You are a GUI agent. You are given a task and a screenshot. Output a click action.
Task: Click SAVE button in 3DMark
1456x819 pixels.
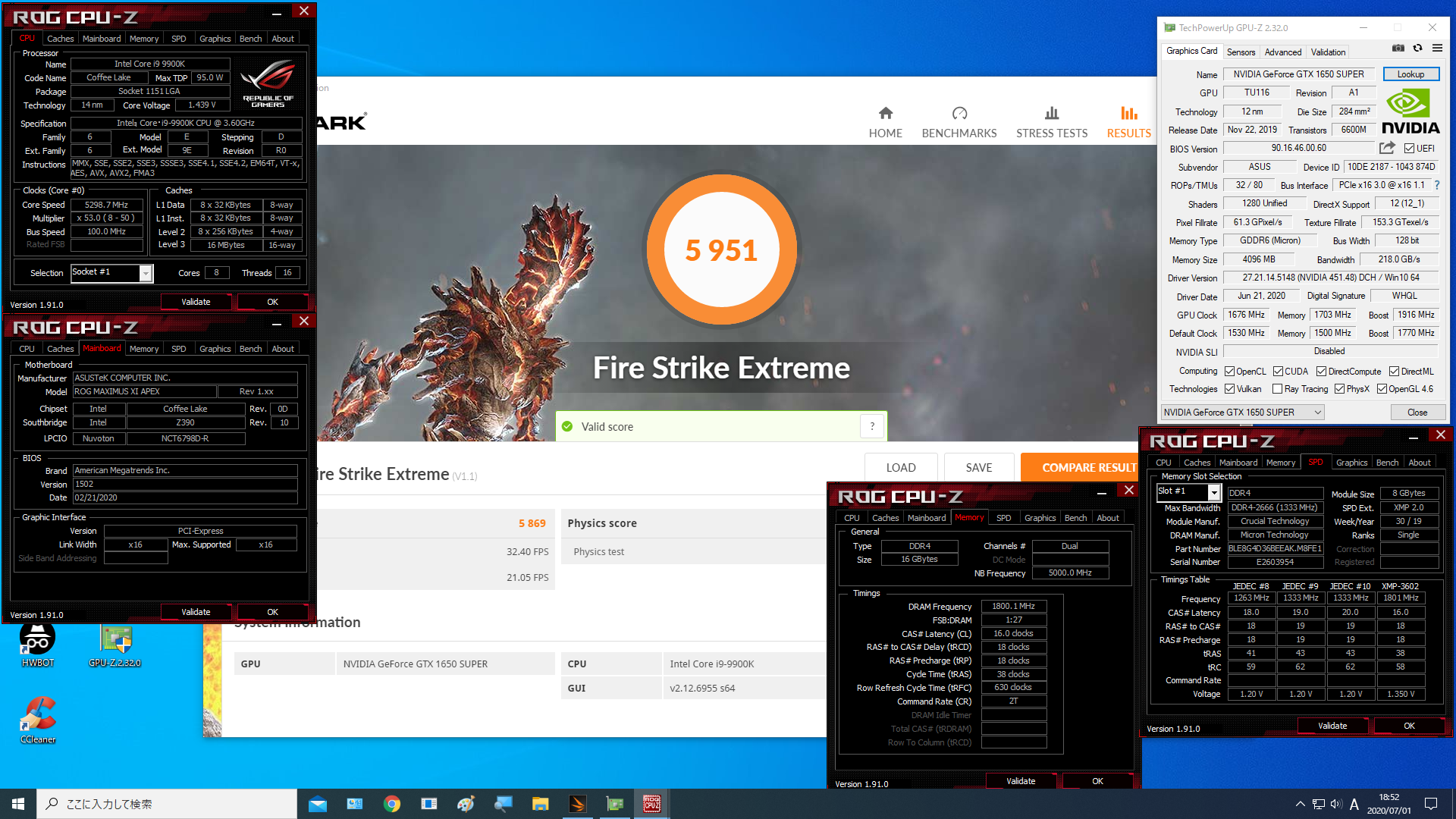[979, 468]
